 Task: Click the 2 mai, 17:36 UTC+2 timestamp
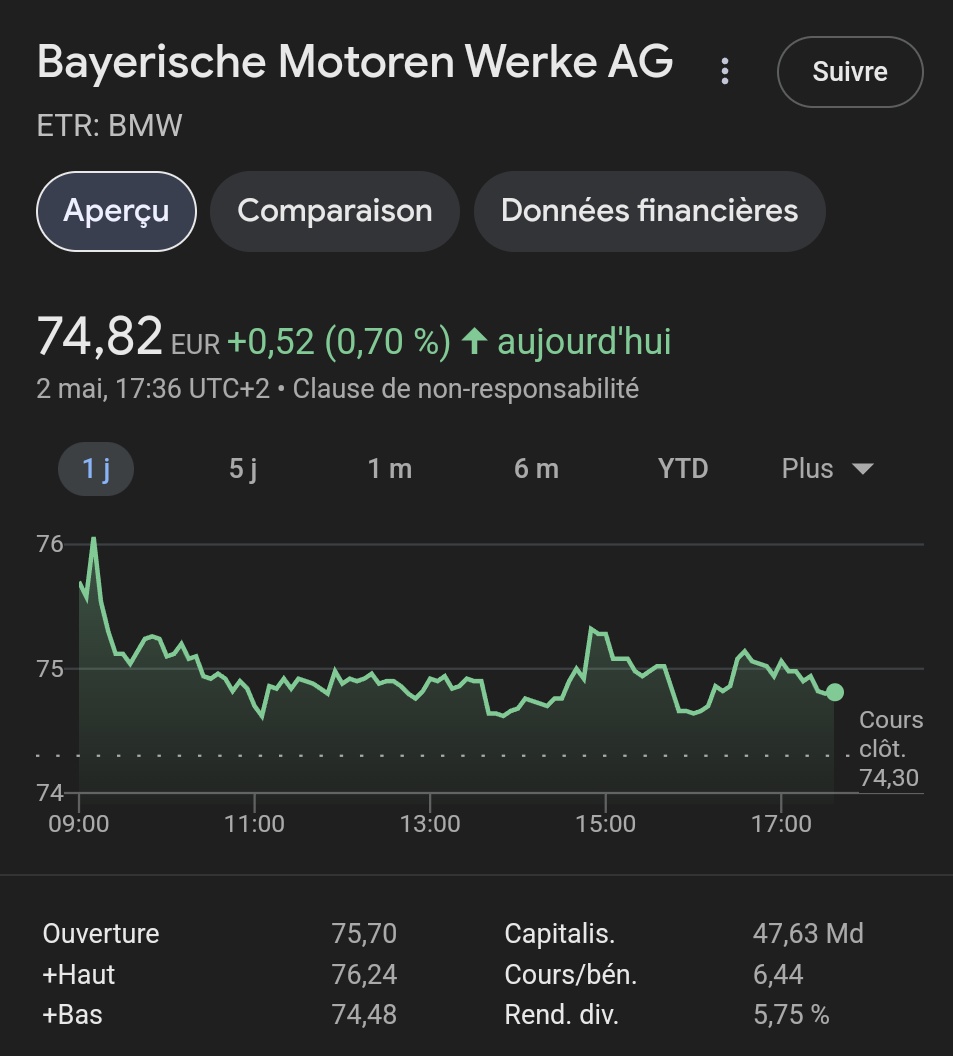[x=153, y=389]
